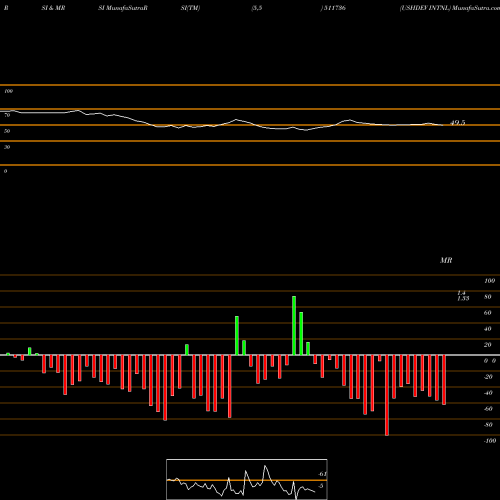
Task: Click the RSI axis label 0
Action: pyautogui.click(x=5, y=171)
